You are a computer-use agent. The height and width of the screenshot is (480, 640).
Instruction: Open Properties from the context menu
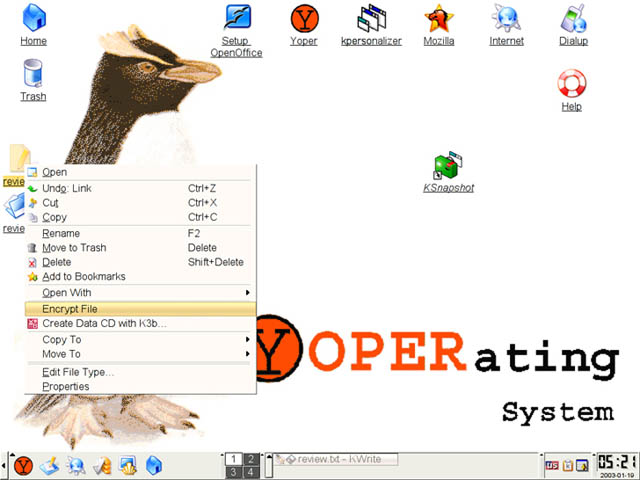(141, 387)
